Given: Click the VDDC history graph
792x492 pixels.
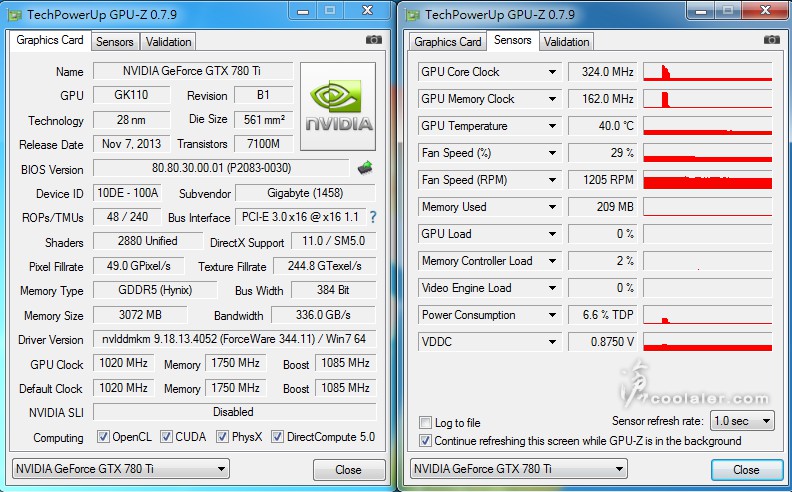Looking at the screenshot, I should pyautogui.click(x=708, y=341).
